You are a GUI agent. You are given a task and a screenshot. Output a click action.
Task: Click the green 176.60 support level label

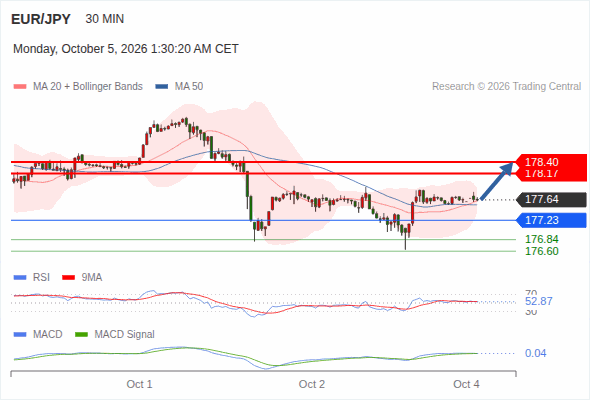[542, 251]
